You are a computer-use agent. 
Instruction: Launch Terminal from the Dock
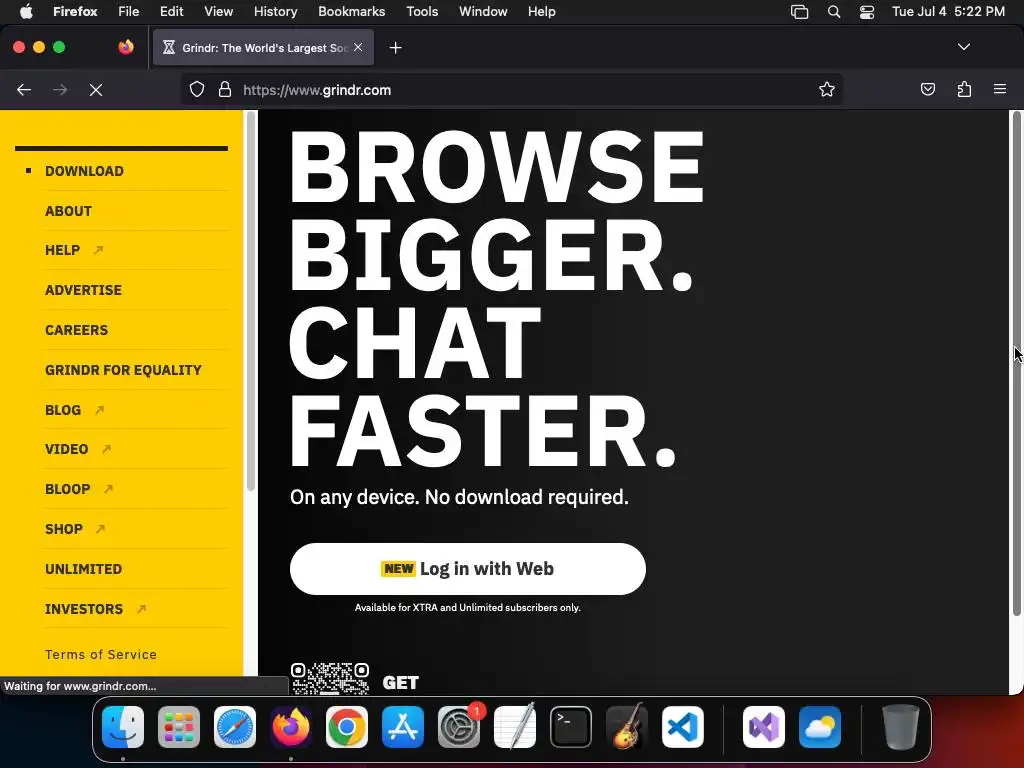pos(571,727)
